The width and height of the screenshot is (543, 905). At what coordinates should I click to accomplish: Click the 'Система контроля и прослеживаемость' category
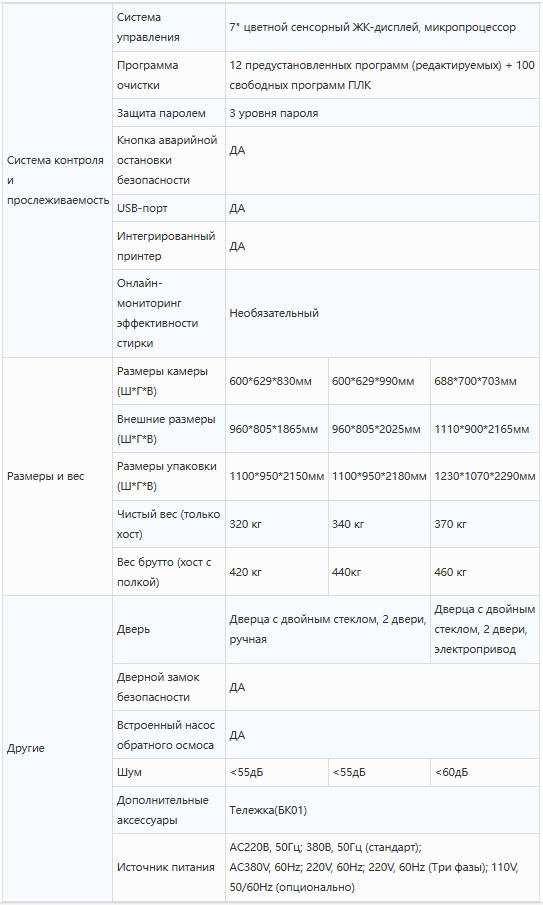pyautogui.click(x=58, y=180)
